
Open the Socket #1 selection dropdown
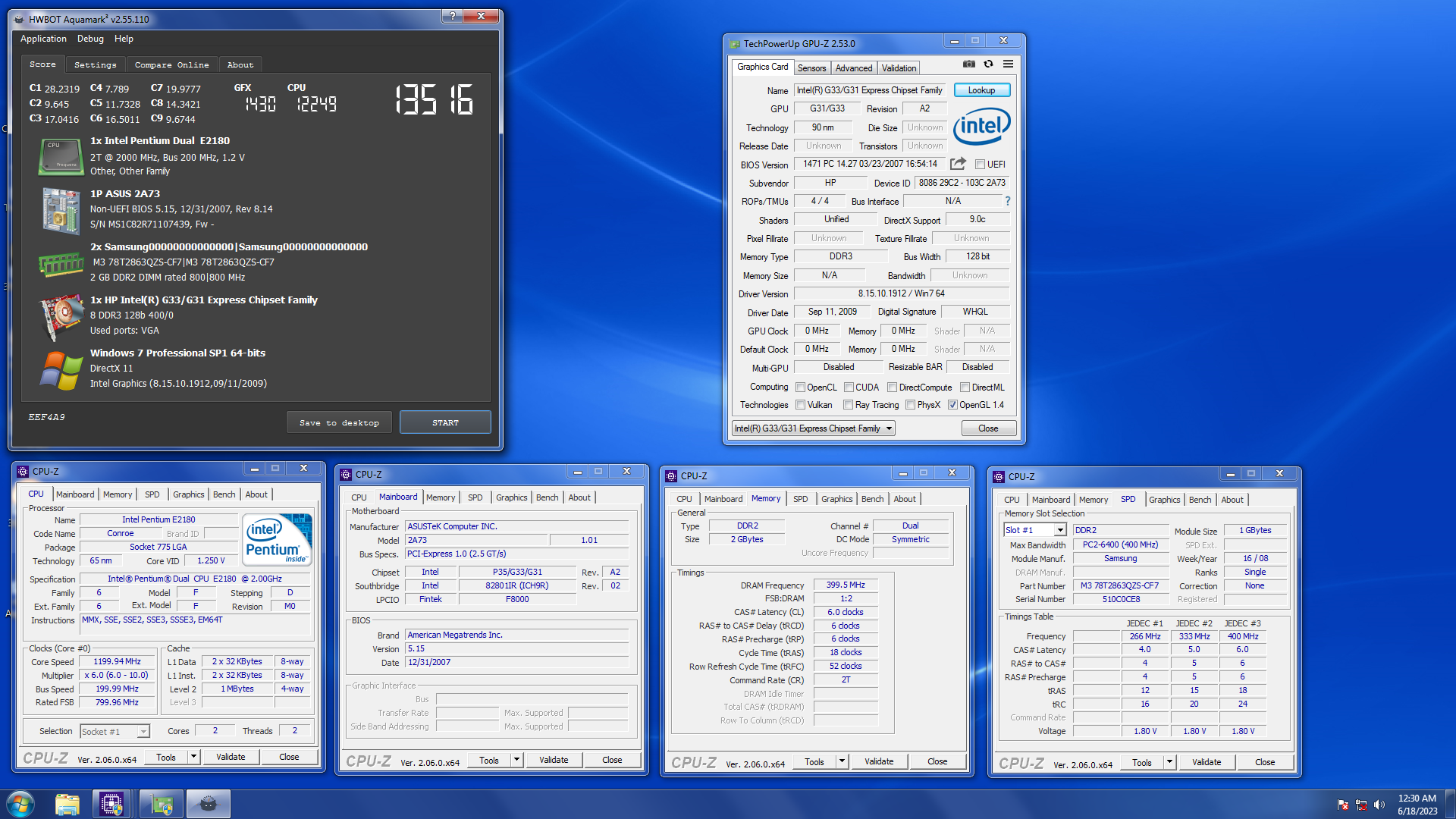pos(115,732)
